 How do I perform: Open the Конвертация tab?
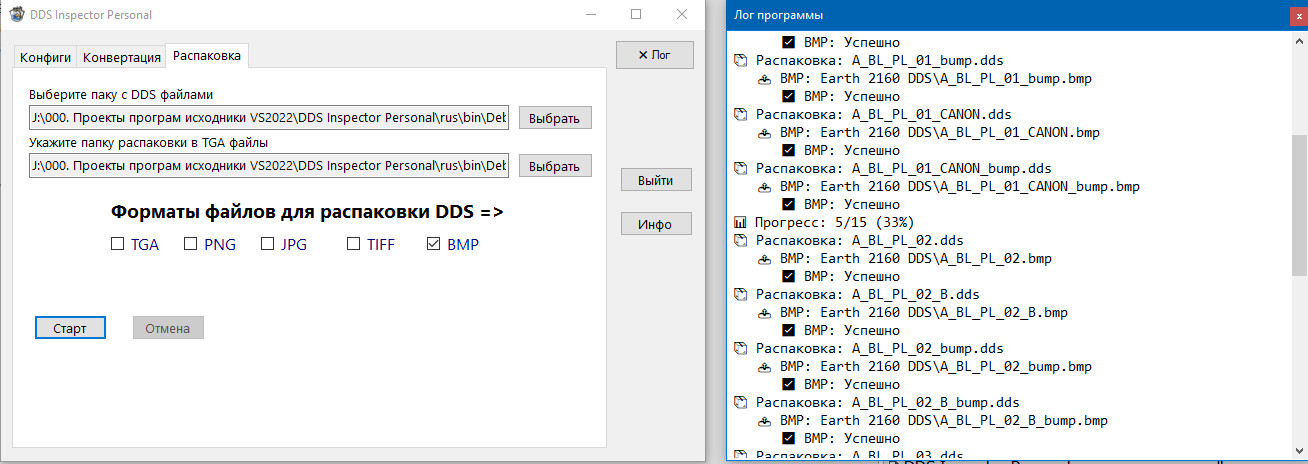click(121, 57)
